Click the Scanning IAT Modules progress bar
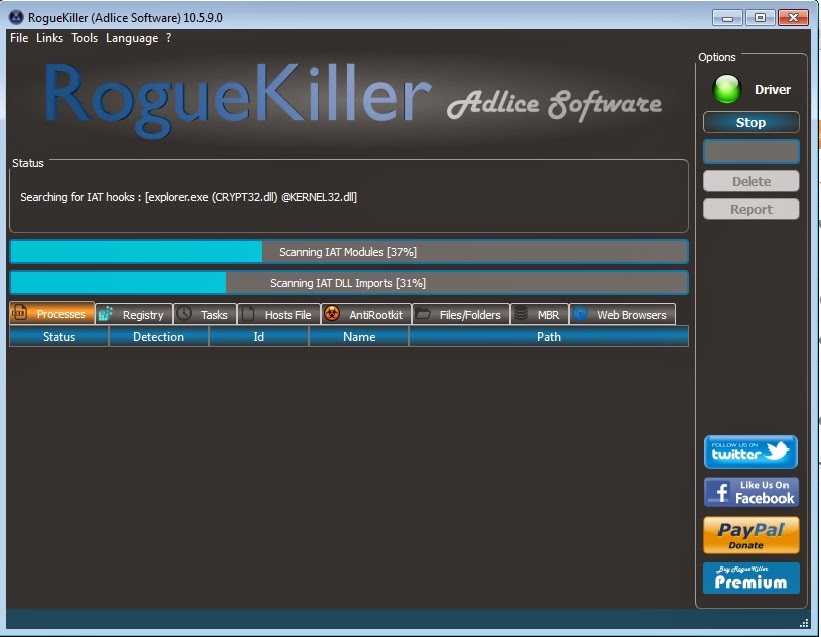This screenshot has height=637, width=821. [x=349, y=252]
